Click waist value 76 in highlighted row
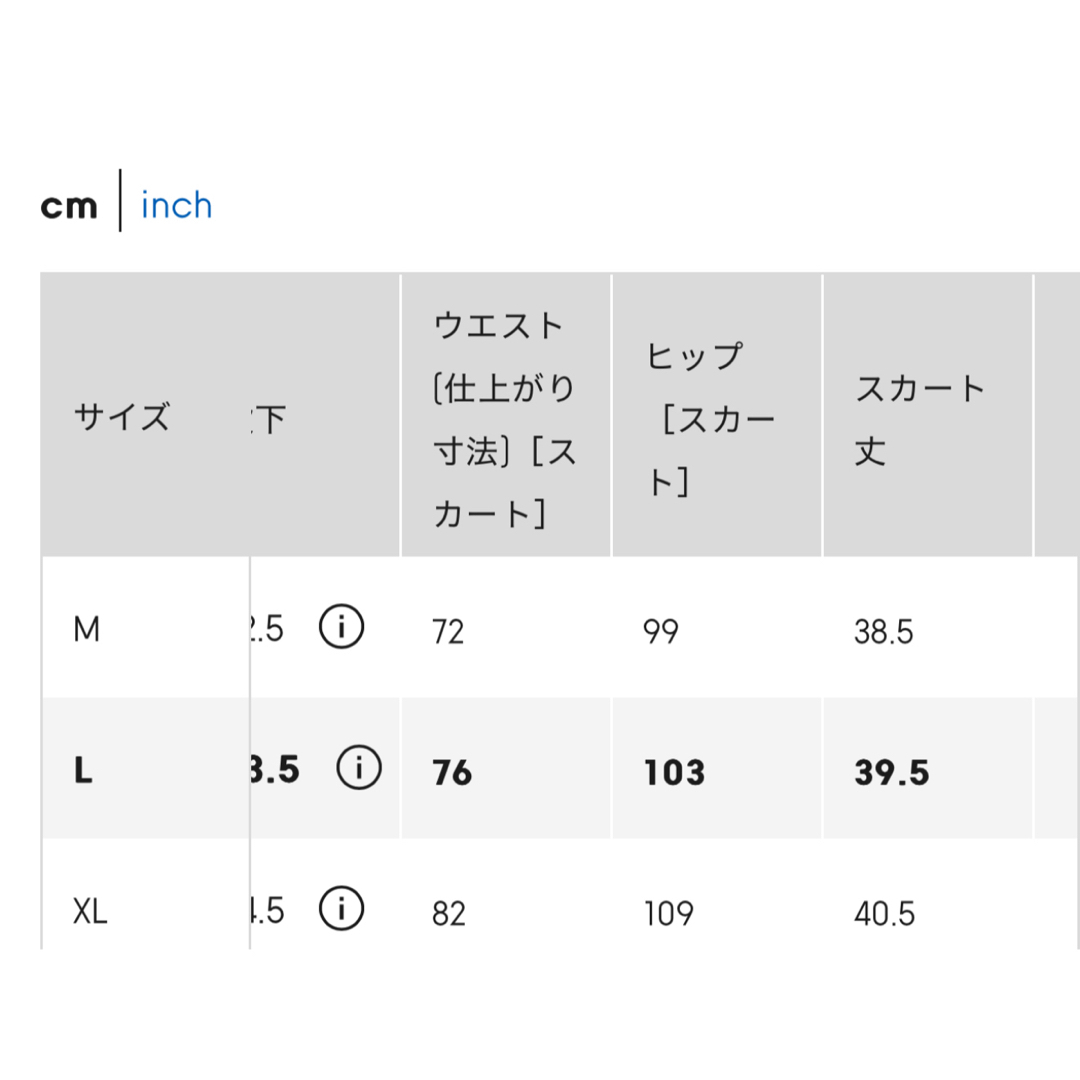The width and height of the screenshot is (1080, 1080). (x=452, y=772)
